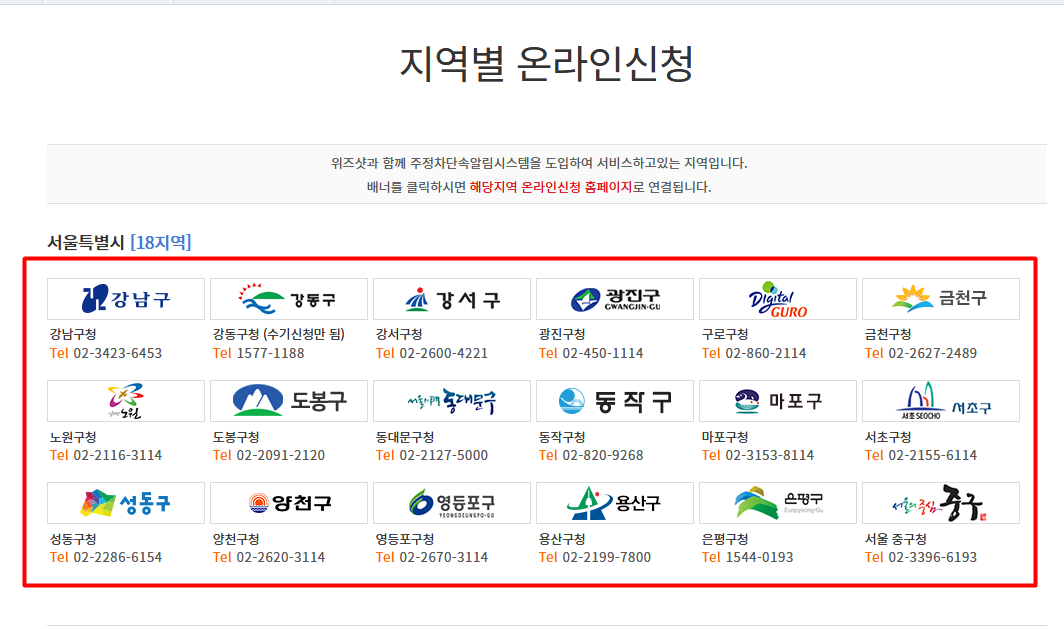Click phone number 02-2155-6114
This screenshot has height=629, width=1064.
[x=932, y=455]
